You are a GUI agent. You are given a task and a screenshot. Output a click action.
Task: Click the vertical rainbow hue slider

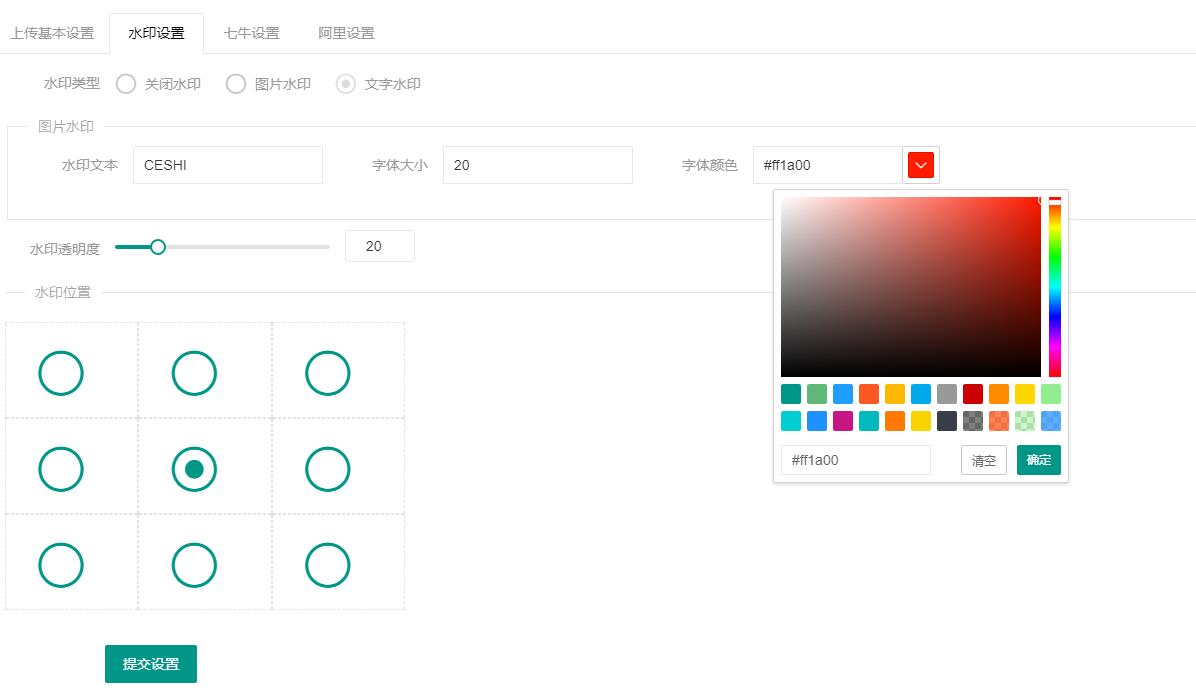pyautogui.click(x=1055, y=287)
